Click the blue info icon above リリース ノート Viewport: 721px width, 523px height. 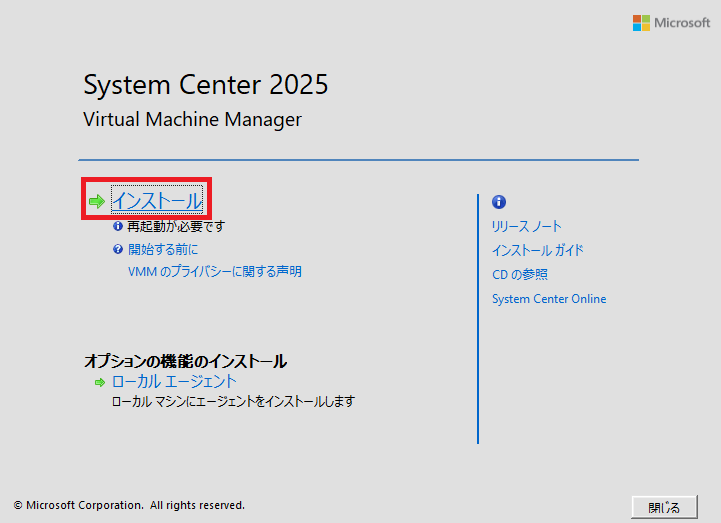499,201
